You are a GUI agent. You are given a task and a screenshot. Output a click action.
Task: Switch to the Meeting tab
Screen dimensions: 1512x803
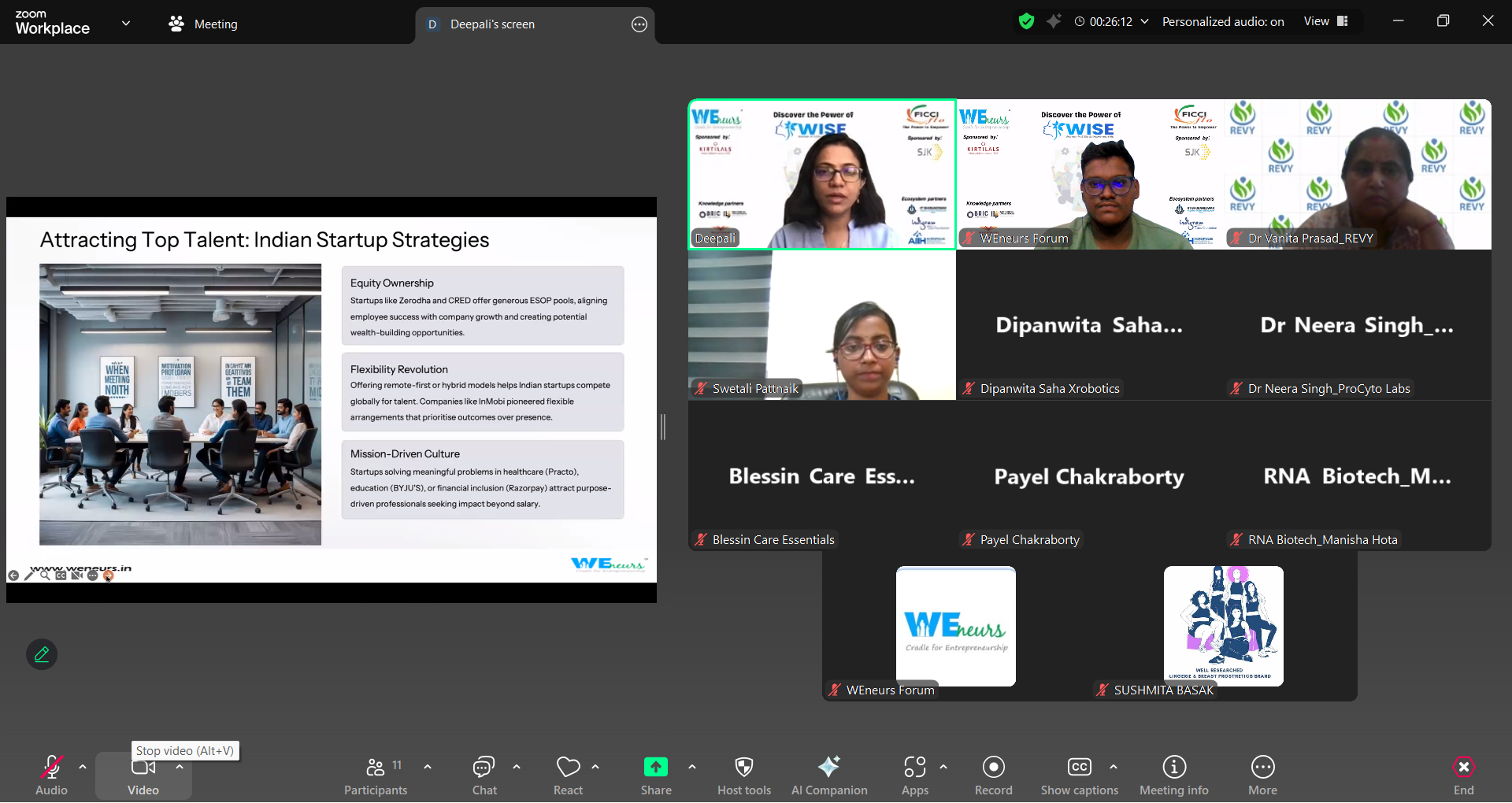click(203, 24)
